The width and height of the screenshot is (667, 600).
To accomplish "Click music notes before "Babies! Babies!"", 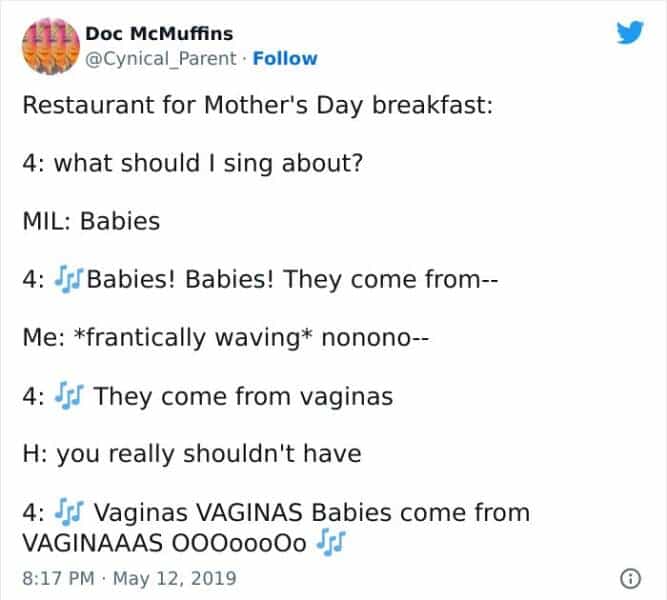I will [69, 279].
